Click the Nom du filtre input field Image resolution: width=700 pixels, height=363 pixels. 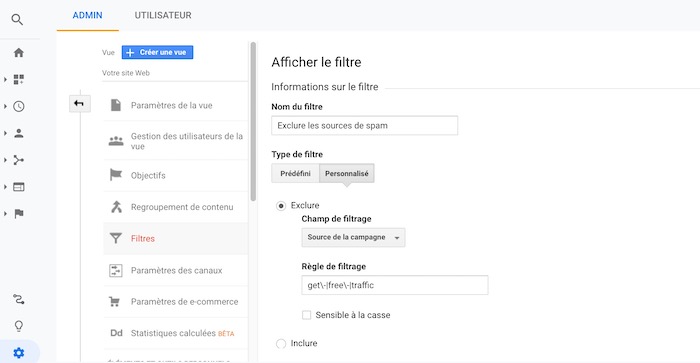coord(364,125)
